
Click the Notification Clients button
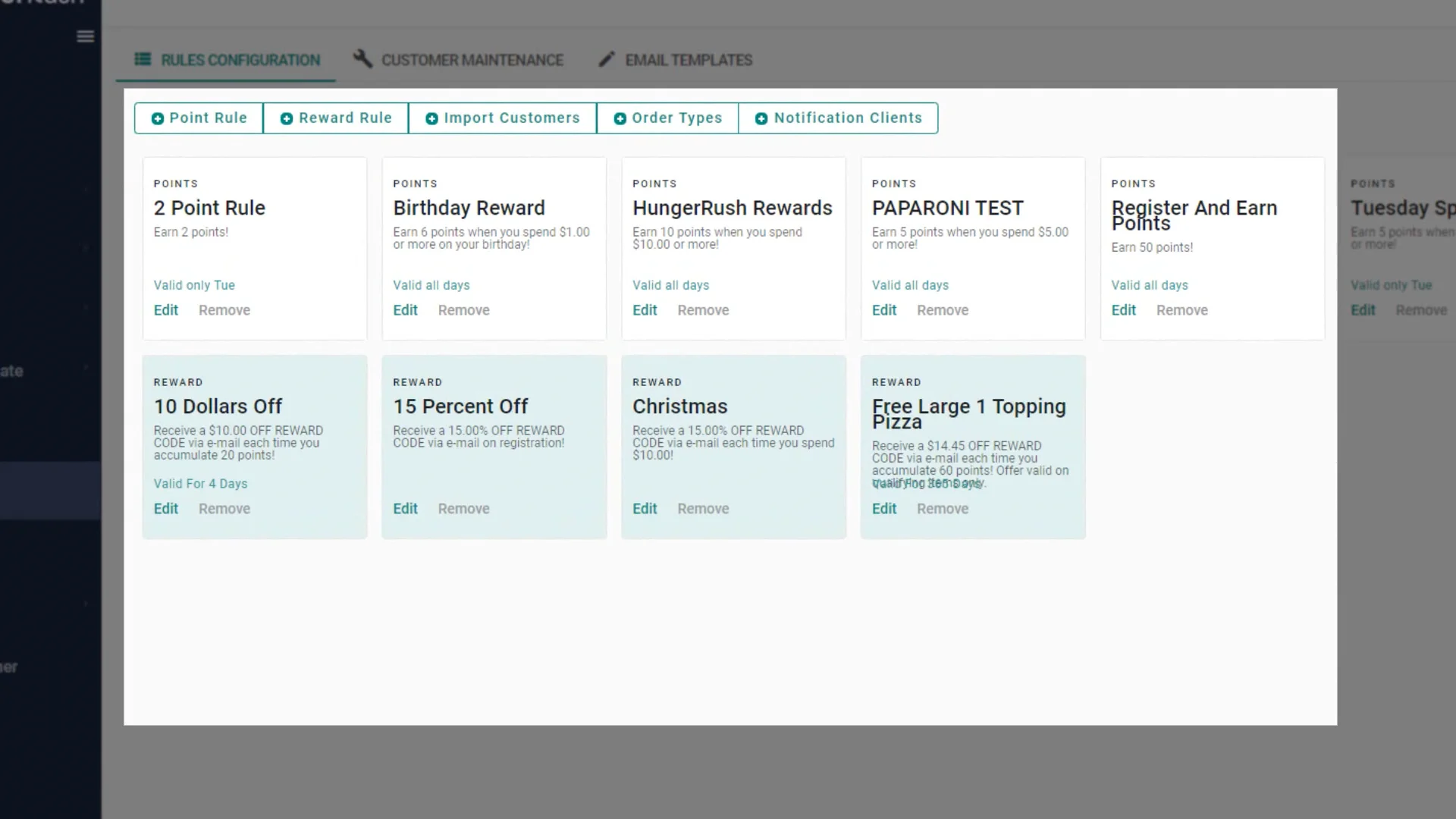point(847,118)
